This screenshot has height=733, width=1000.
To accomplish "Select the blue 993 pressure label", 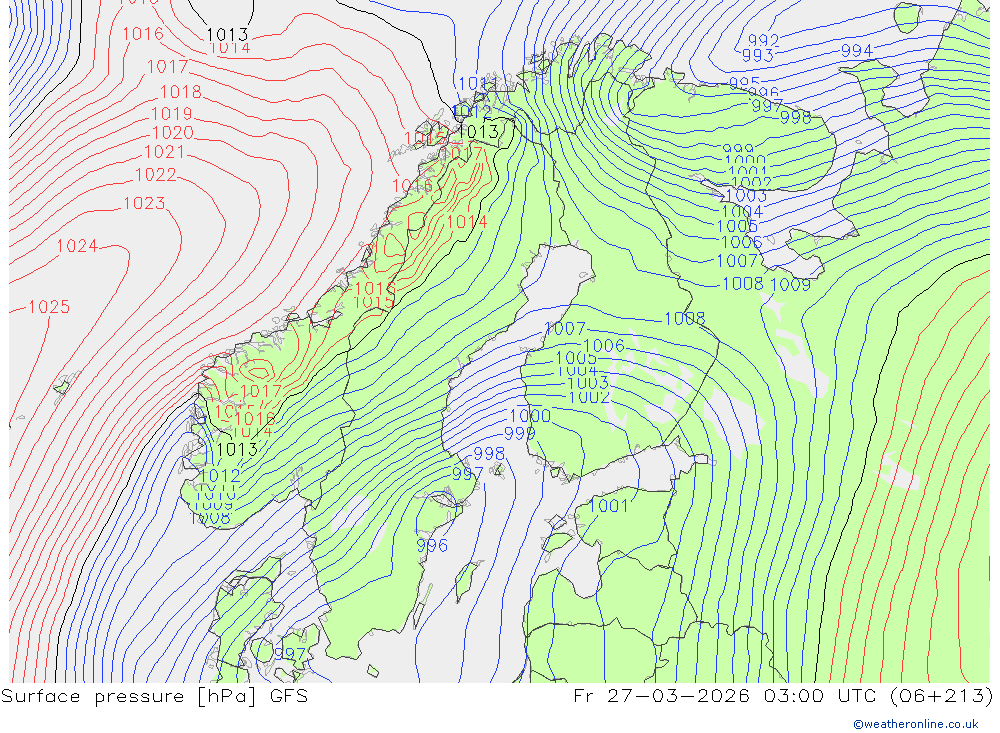I will pos(758,56).
